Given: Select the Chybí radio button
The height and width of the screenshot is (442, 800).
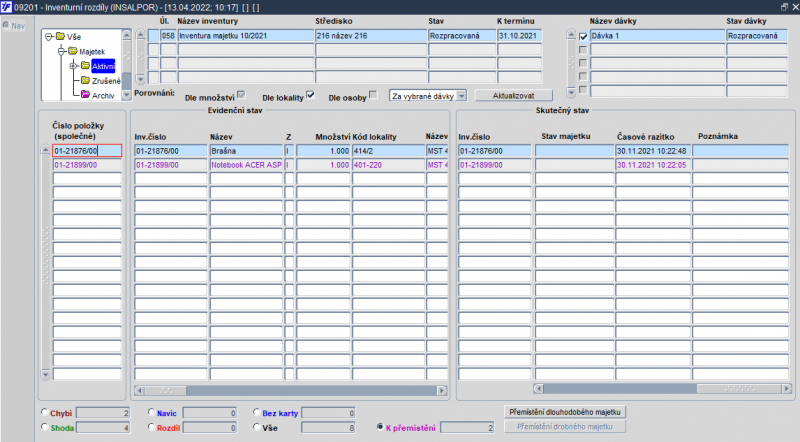Looking at the screenshot, I should tap(44, 412).
